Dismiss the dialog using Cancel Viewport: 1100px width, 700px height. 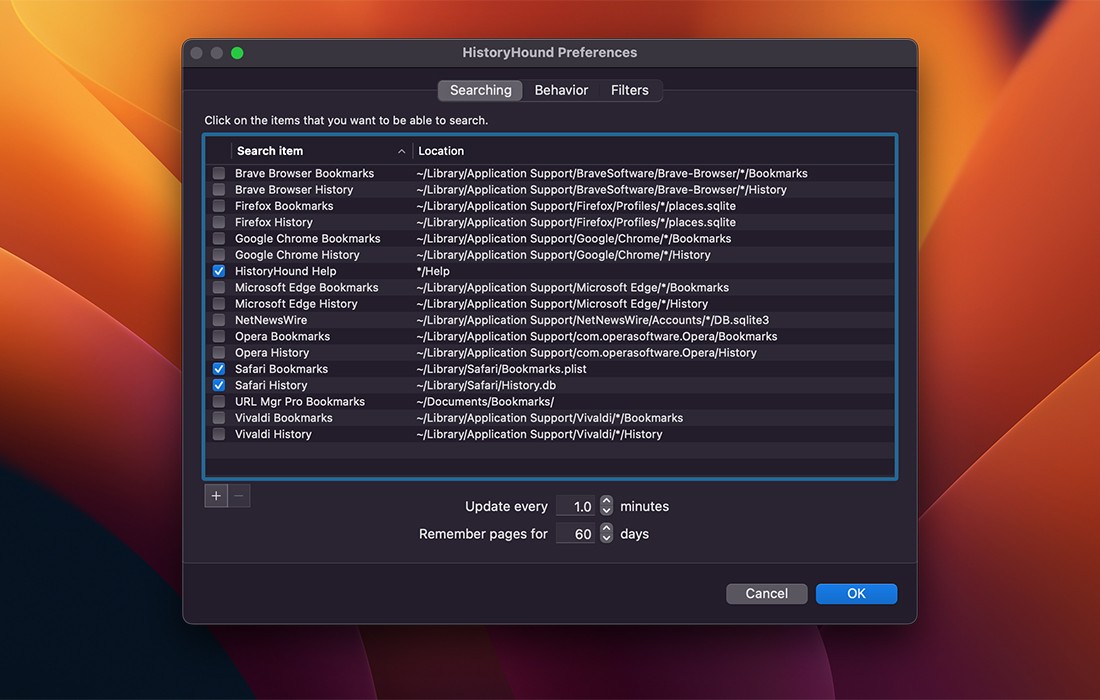766,593
